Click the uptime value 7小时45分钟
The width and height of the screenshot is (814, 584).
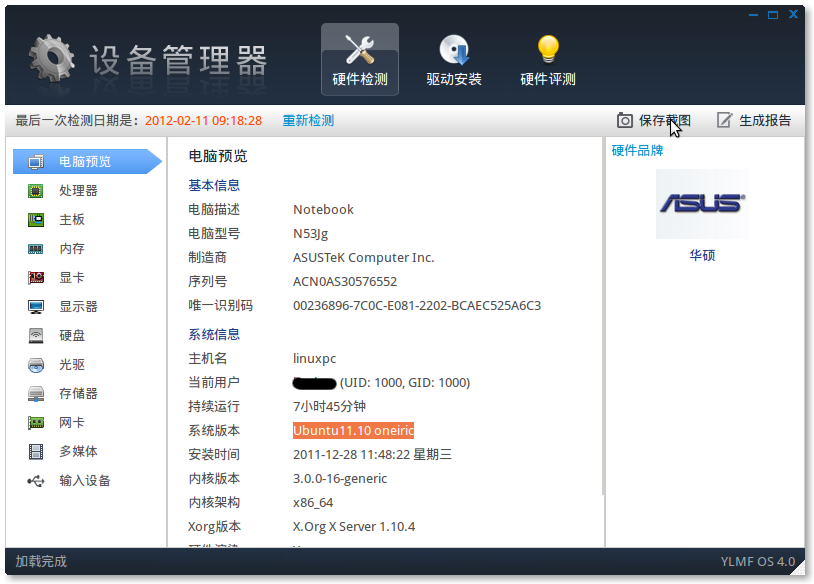click(329, 406)
